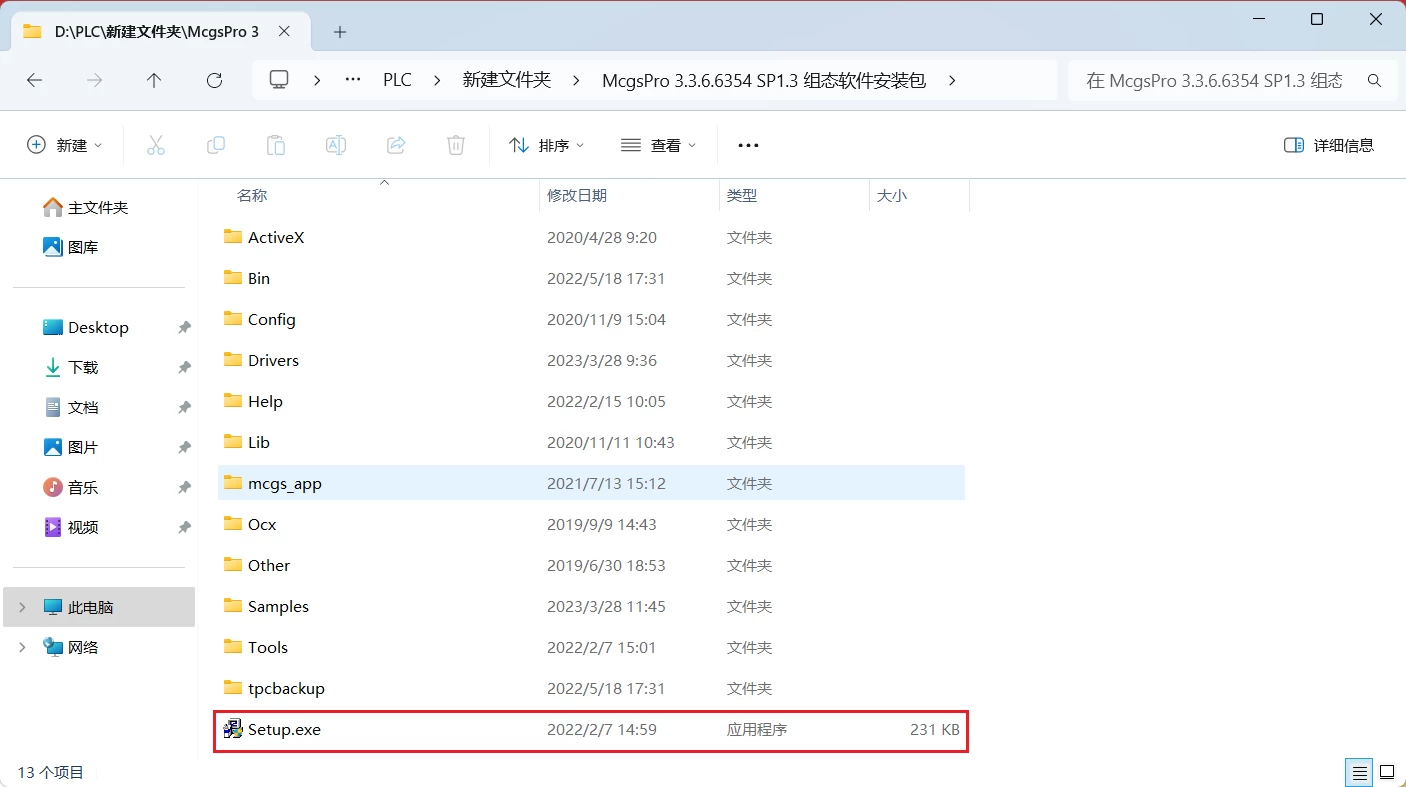This screenshot has height=787, width=1406.
Task: Switch to large icons view layout icon
Action: click(x=1387, y=772)
